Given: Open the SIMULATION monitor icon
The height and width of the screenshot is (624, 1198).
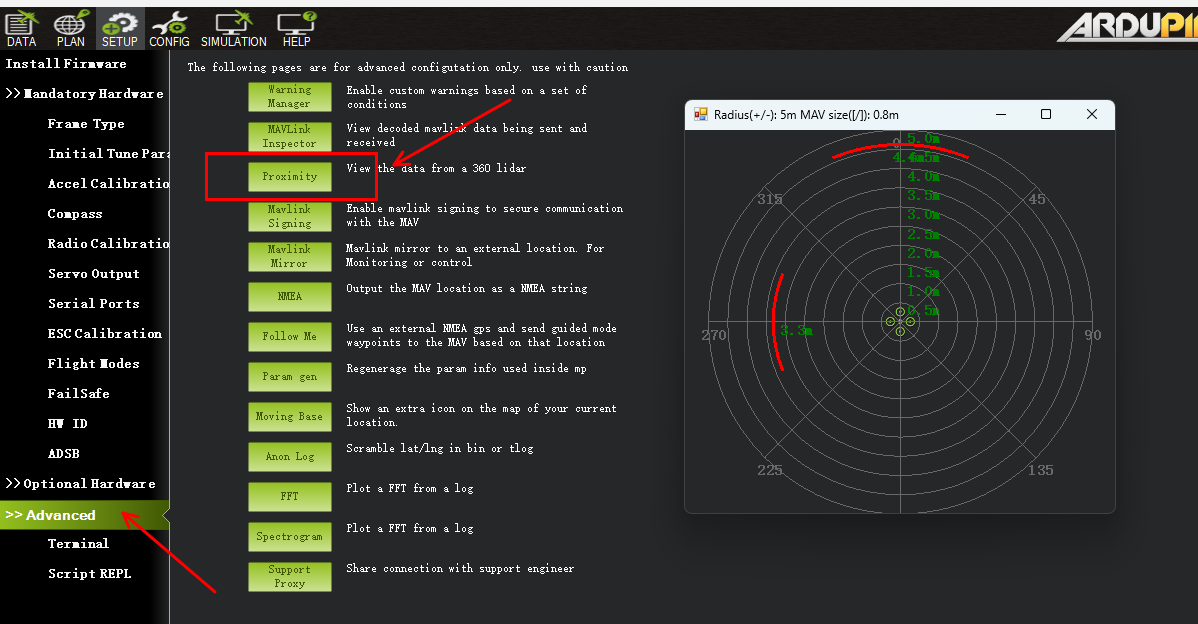Looking at the screenshot, I should tap(233, 28).
